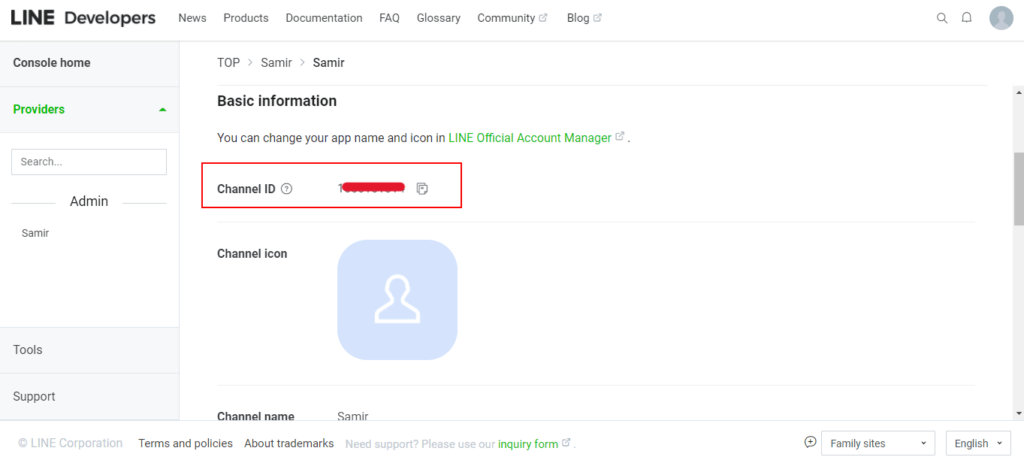Copy the Channel ID with copy icon
This screenshot has width=1024, height=460.
click(423, 189)
